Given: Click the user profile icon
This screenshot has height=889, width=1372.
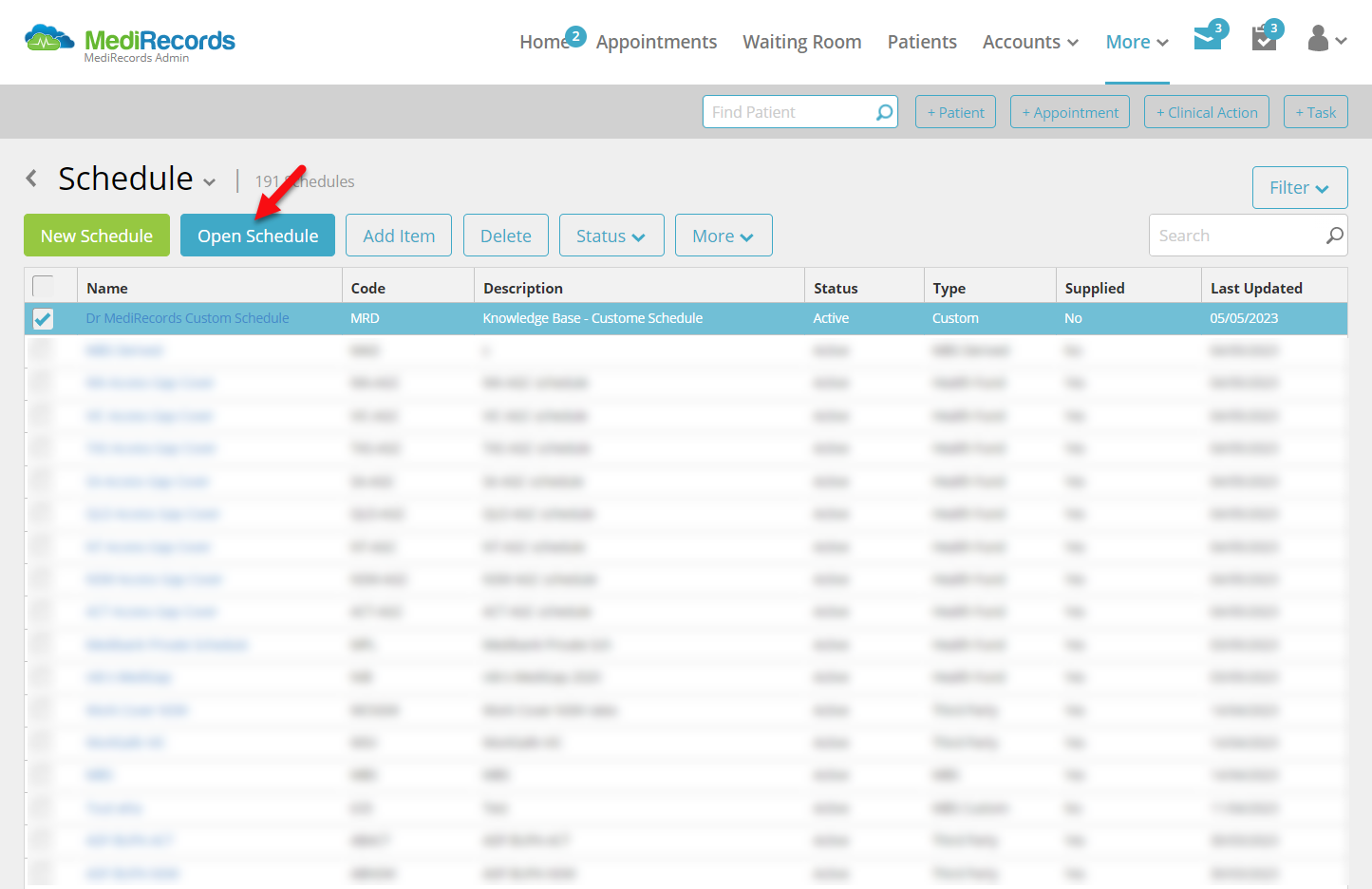Looking at the screenshot, I should [1318, 39].
